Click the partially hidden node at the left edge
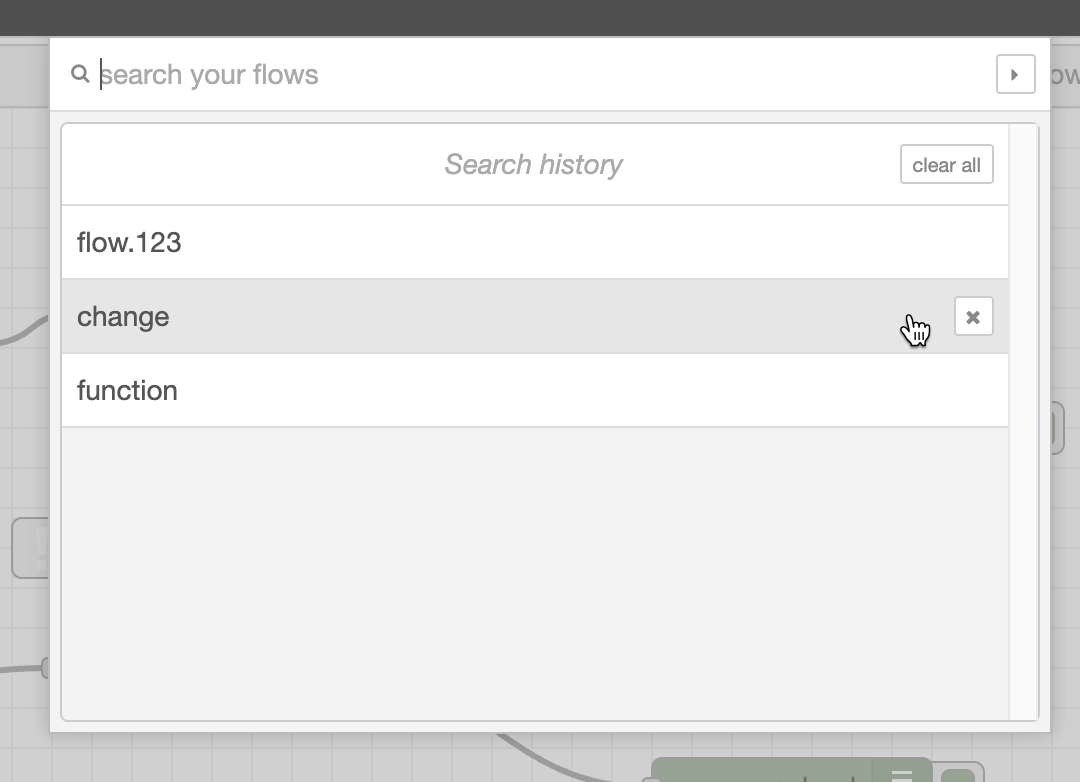The width and height of the screenshot is (1080, 782). (31, 548)
